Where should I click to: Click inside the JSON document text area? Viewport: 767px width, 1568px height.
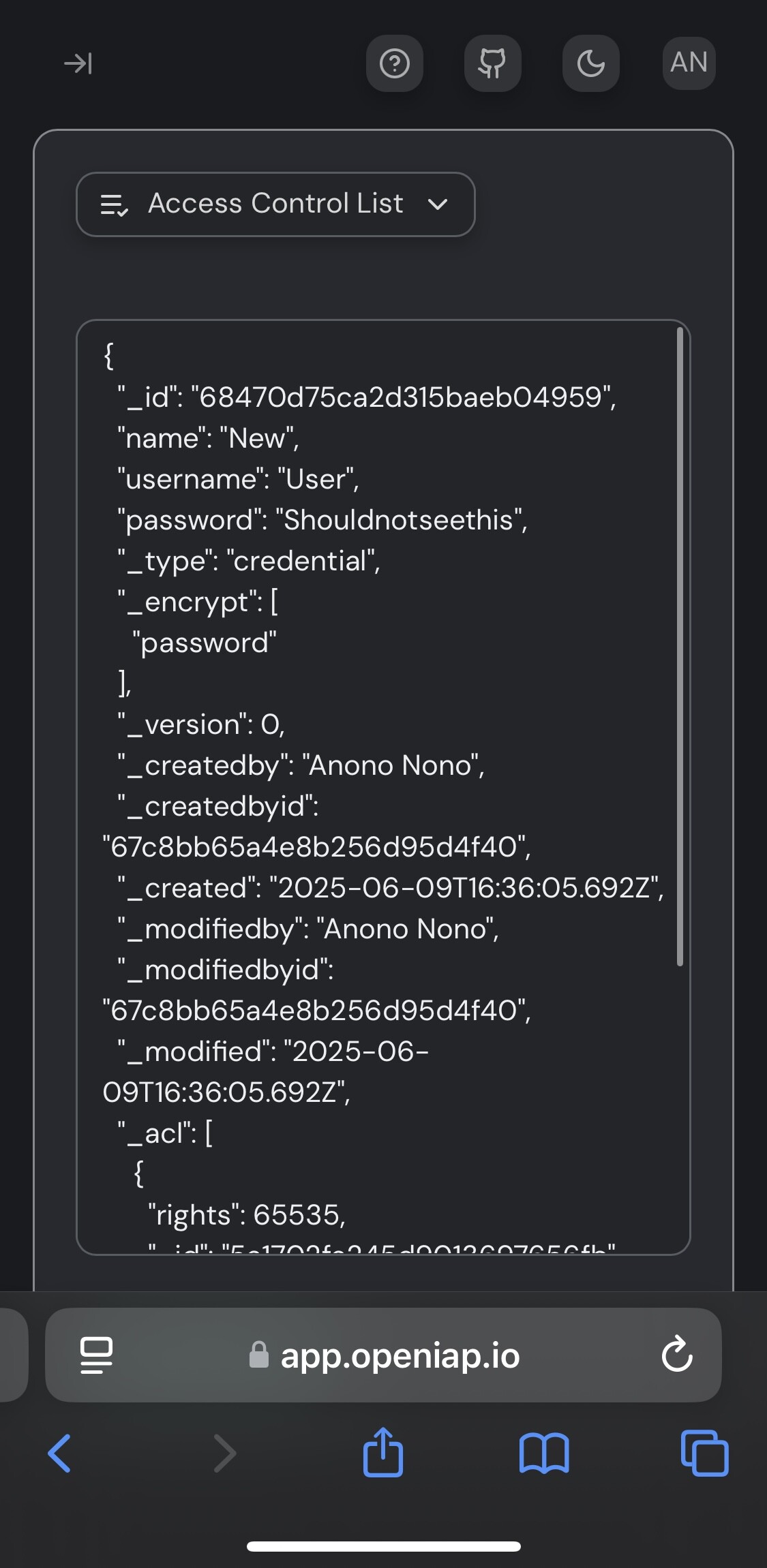pyautogui.click(x=383, y=787)
